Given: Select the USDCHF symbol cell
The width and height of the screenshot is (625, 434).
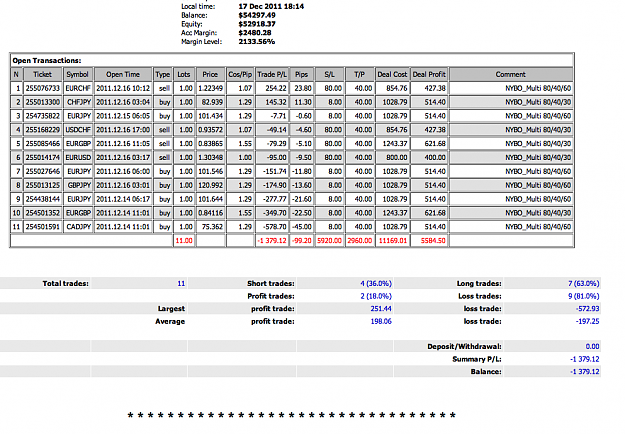Looking at the screenshot, I should tap(78, 130).
